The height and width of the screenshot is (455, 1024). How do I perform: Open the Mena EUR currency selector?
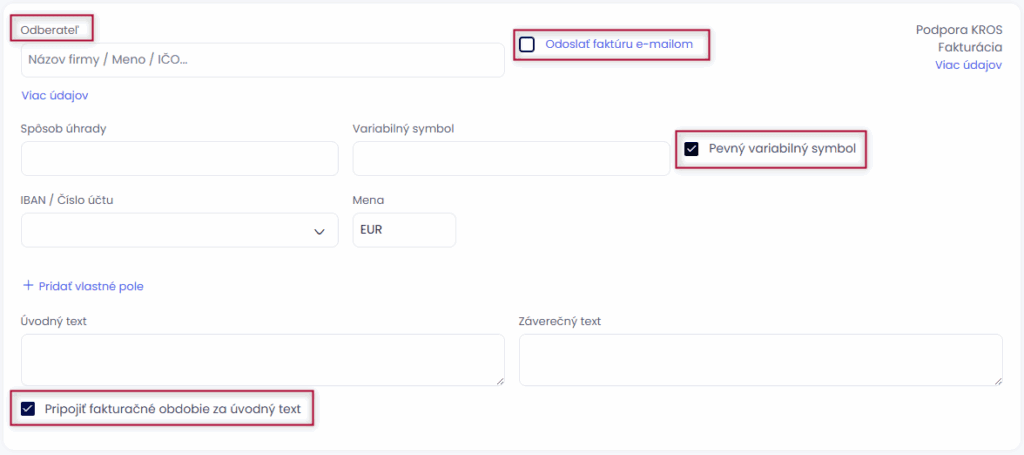[403, 230]
